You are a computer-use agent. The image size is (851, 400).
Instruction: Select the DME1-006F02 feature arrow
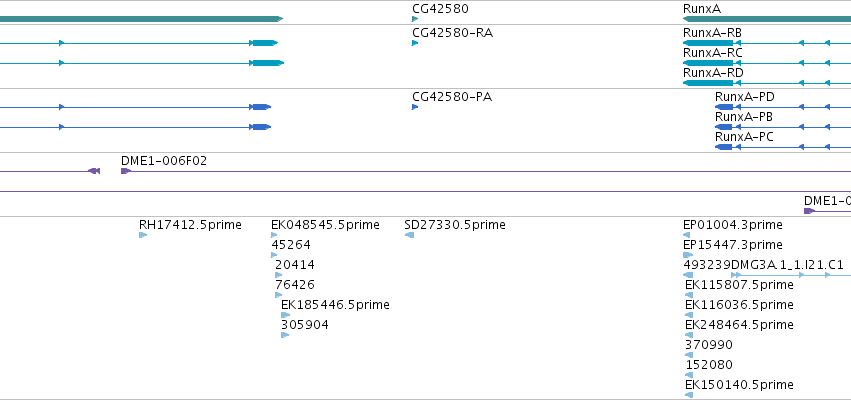tap(126, 171)
